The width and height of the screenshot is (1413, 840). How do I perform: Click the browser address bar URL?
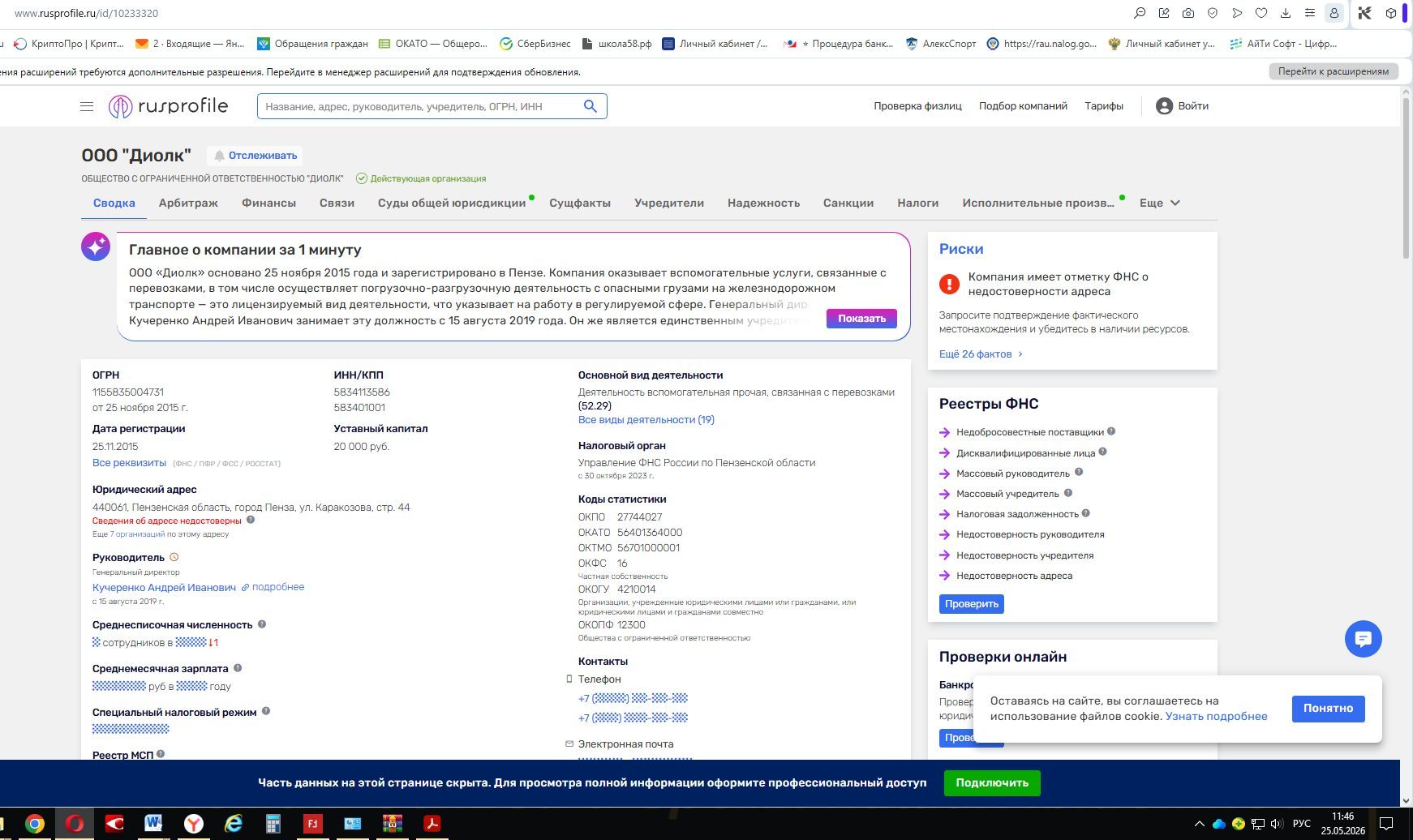pos(87,13)
